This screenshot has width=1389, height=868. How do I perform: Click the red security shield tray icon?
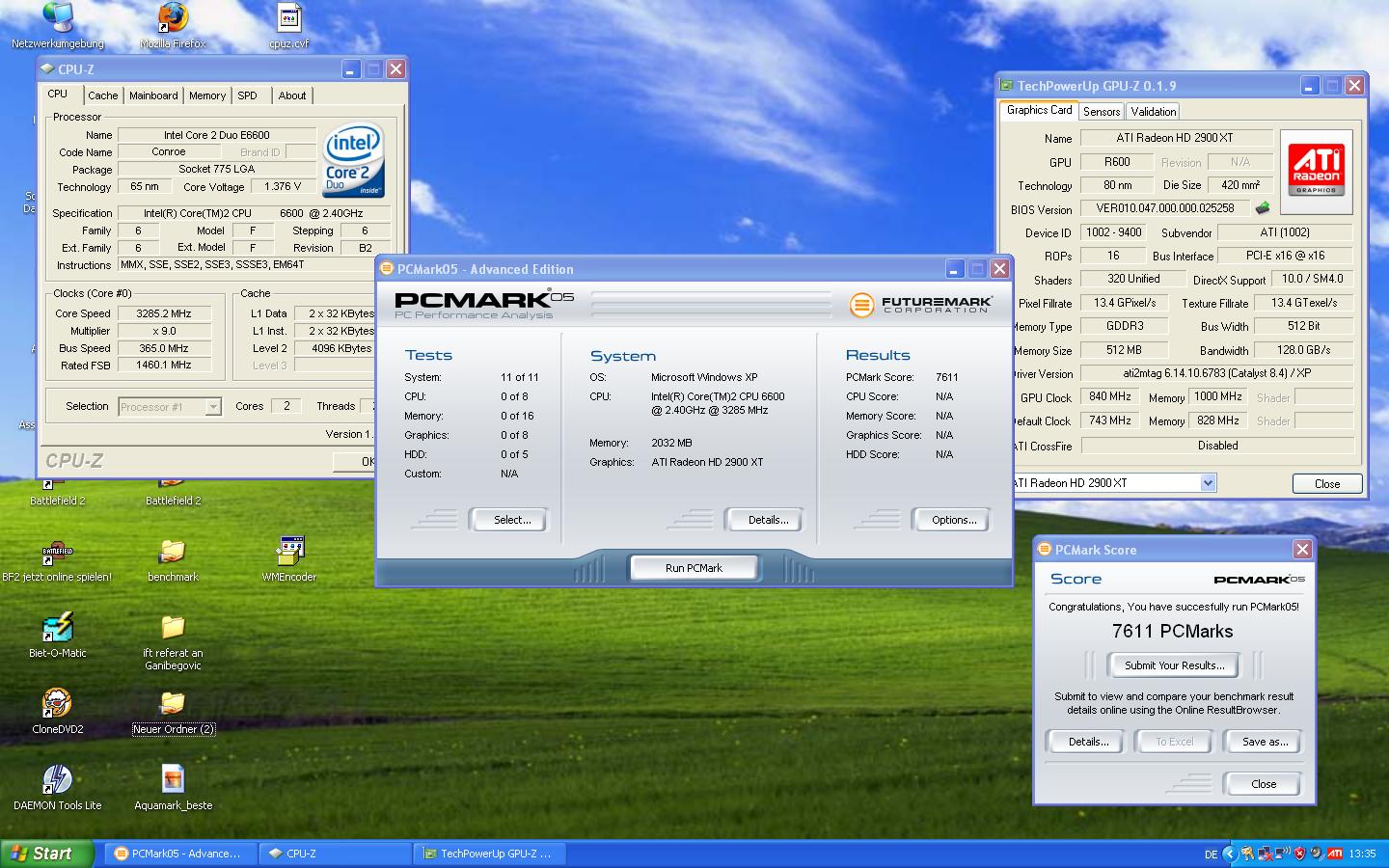[x=1299, y=854]
